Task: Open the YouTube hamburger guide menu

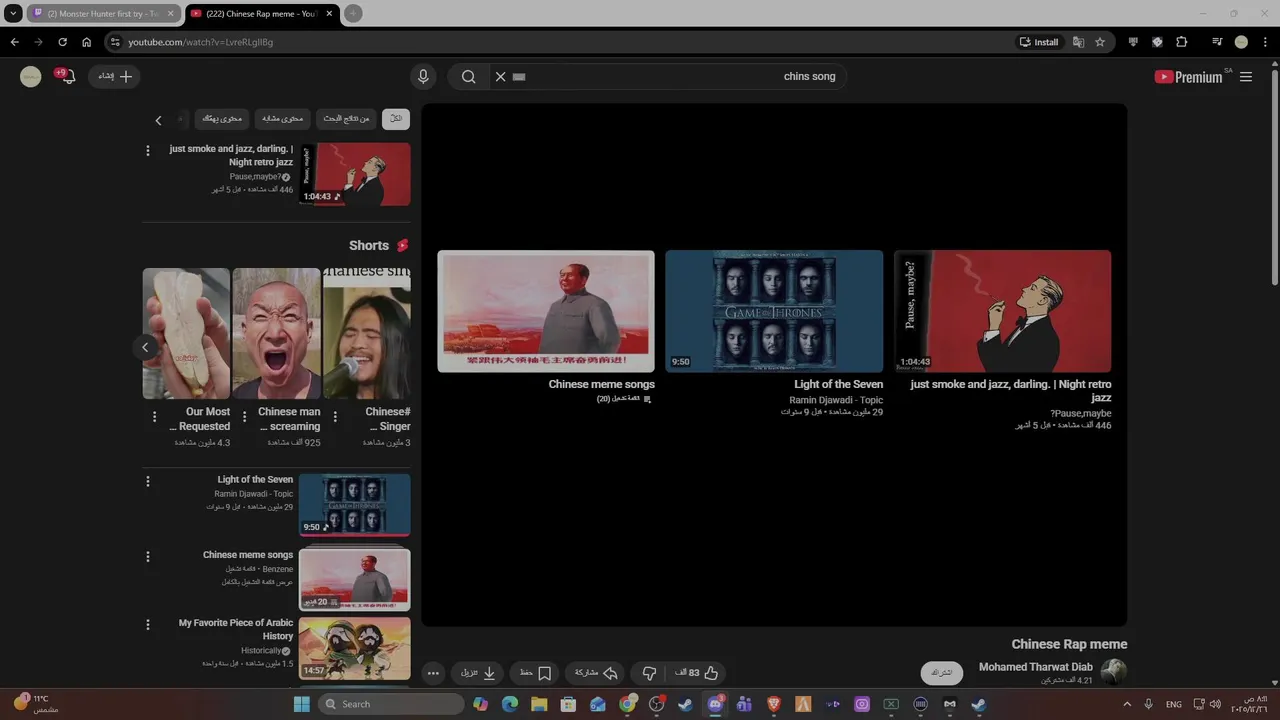Action: [x=1246, y=77]
